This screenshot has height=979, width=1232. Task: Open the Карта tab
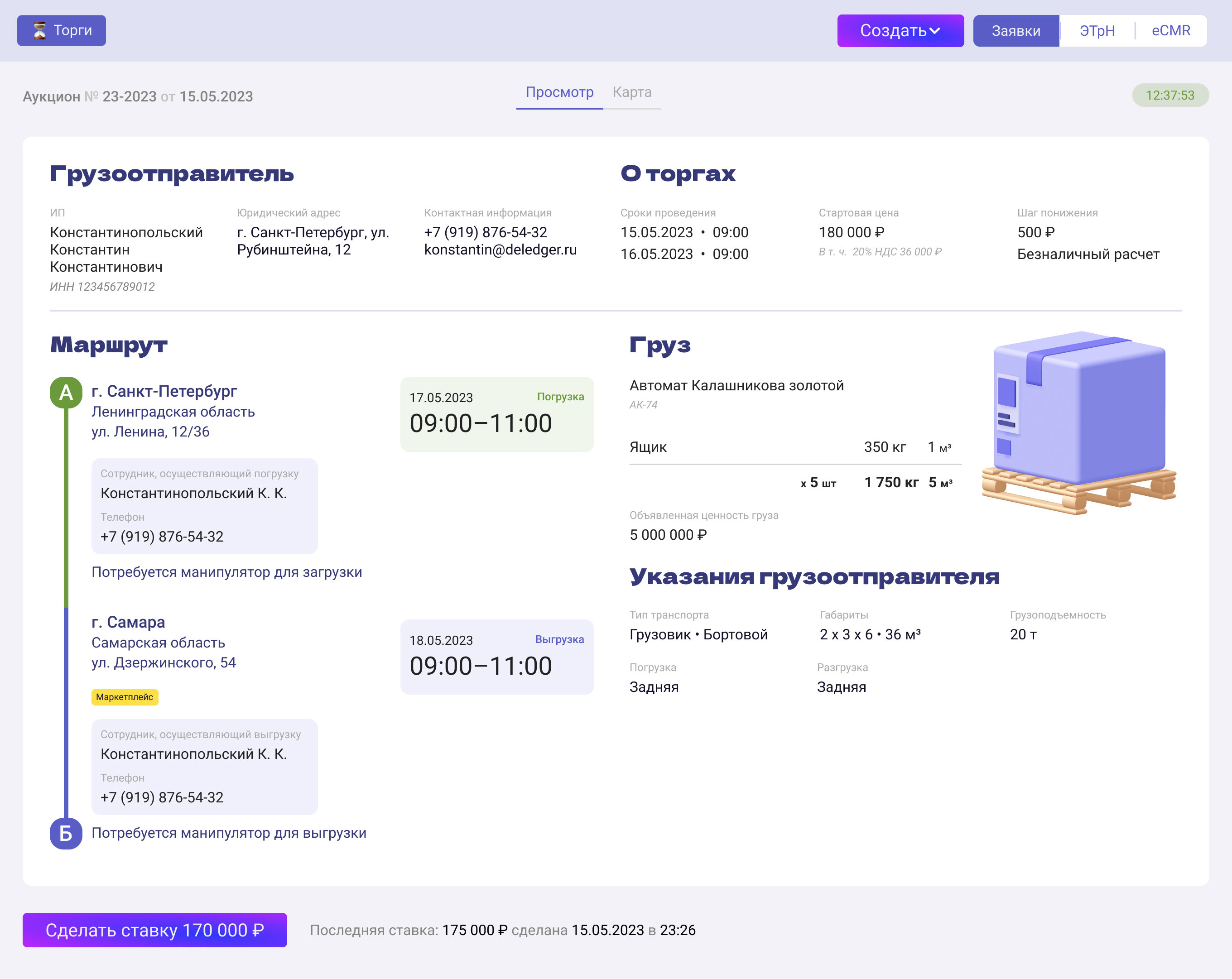tap(632, 92)
